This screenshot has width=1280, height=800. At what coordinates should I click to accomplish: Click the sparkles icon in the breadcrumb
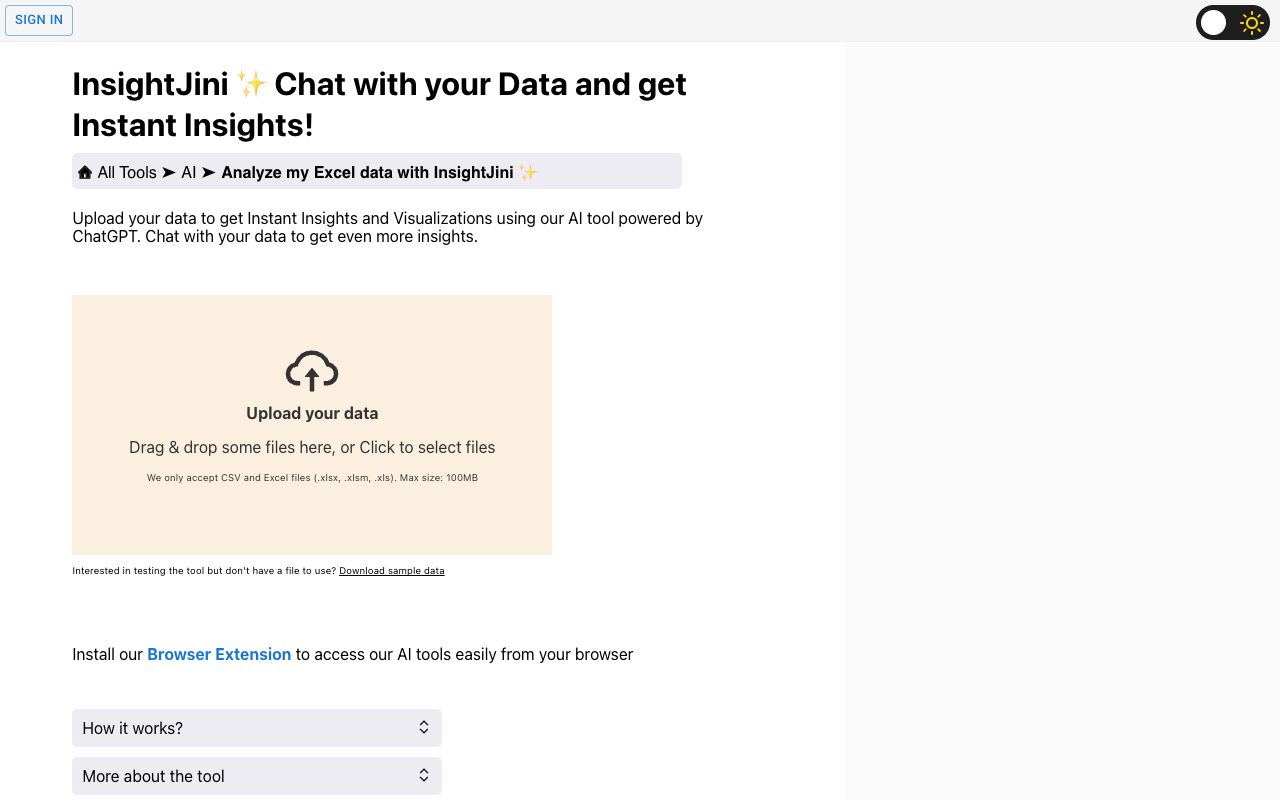[528, 172]
